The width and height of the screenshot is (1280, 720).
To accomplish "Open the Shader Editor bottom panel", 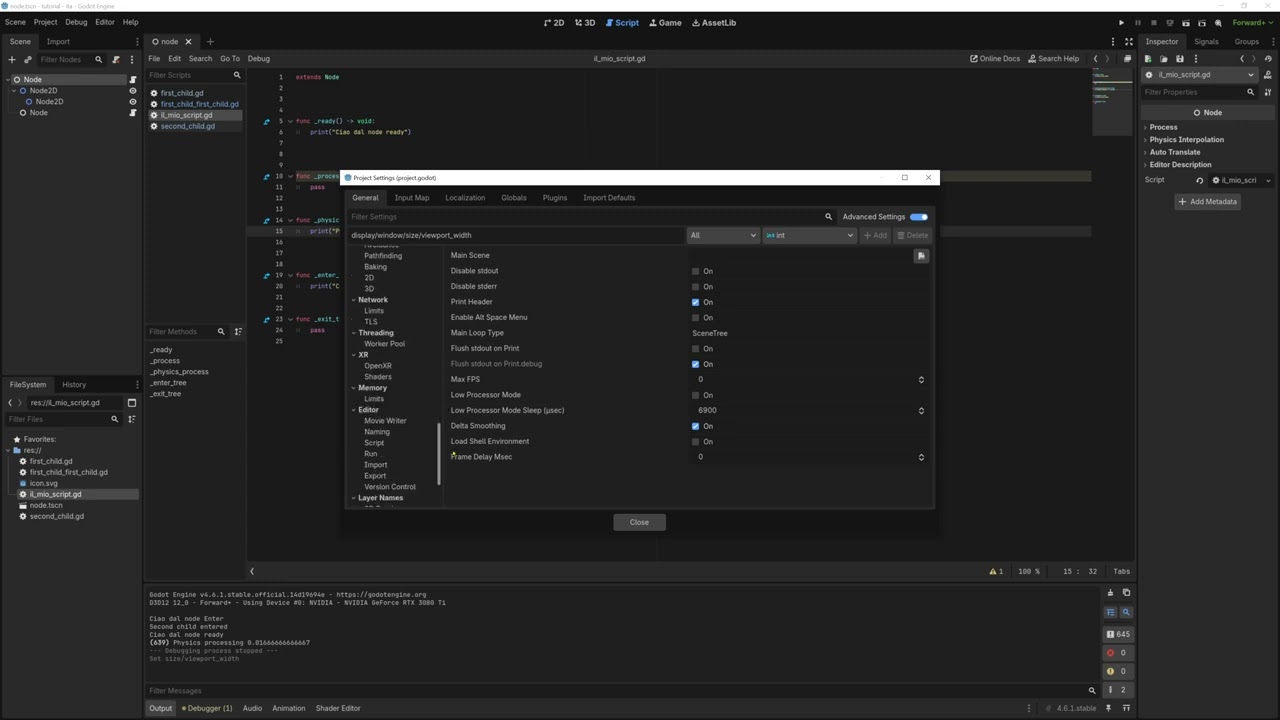I will (x=338, y=708).
